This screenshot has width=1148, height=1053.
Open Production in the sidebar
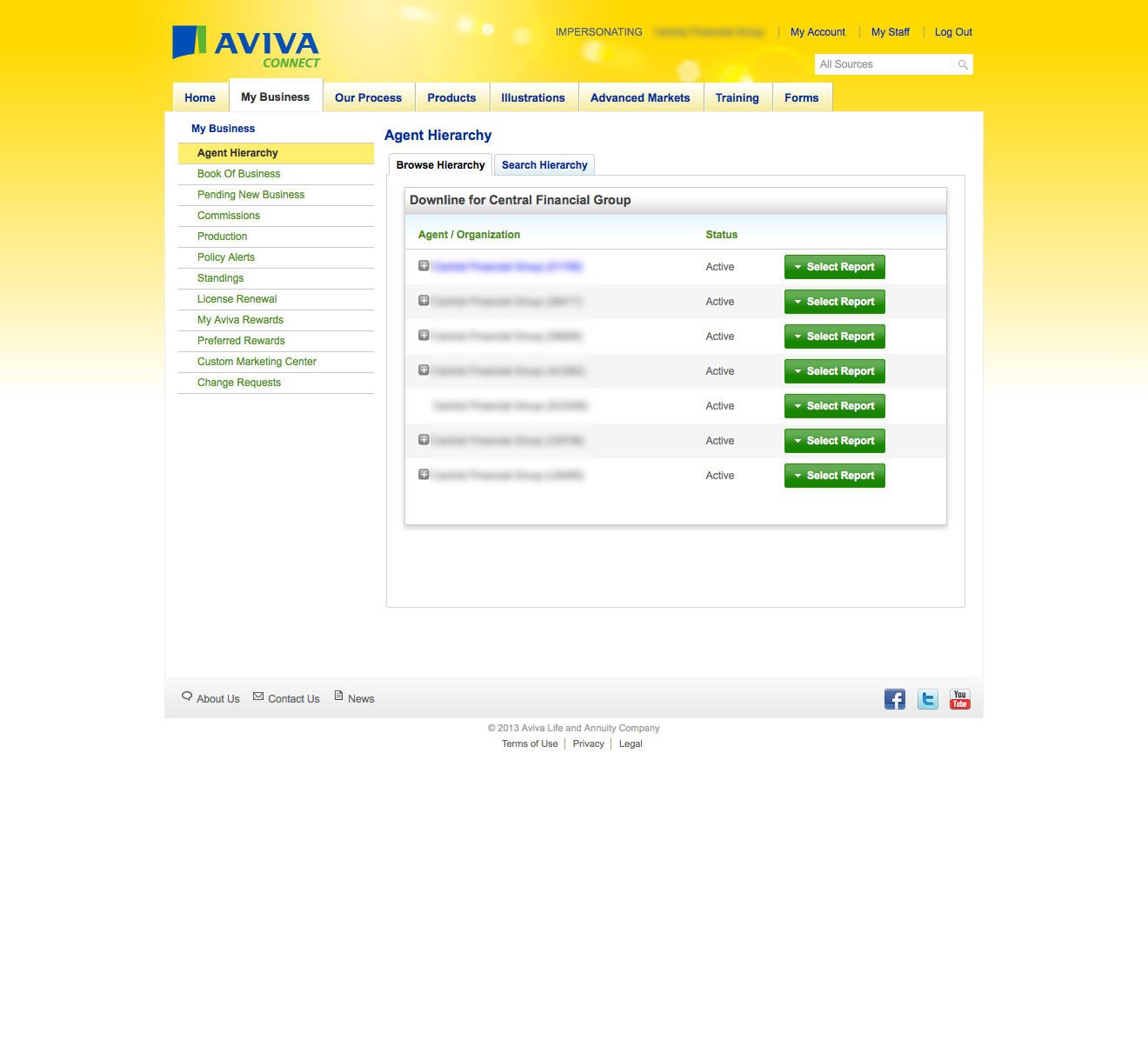click(276, 237)
